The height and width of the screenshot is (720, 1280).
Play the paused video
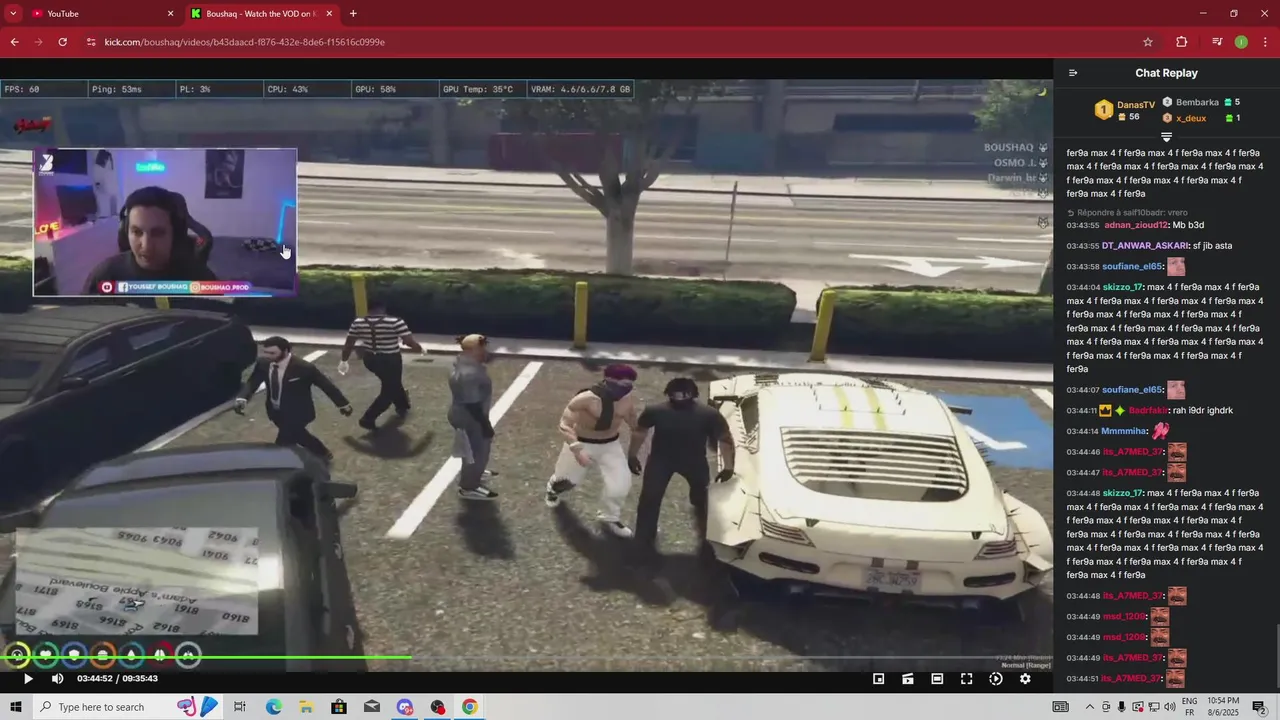[x=28, y=679]
